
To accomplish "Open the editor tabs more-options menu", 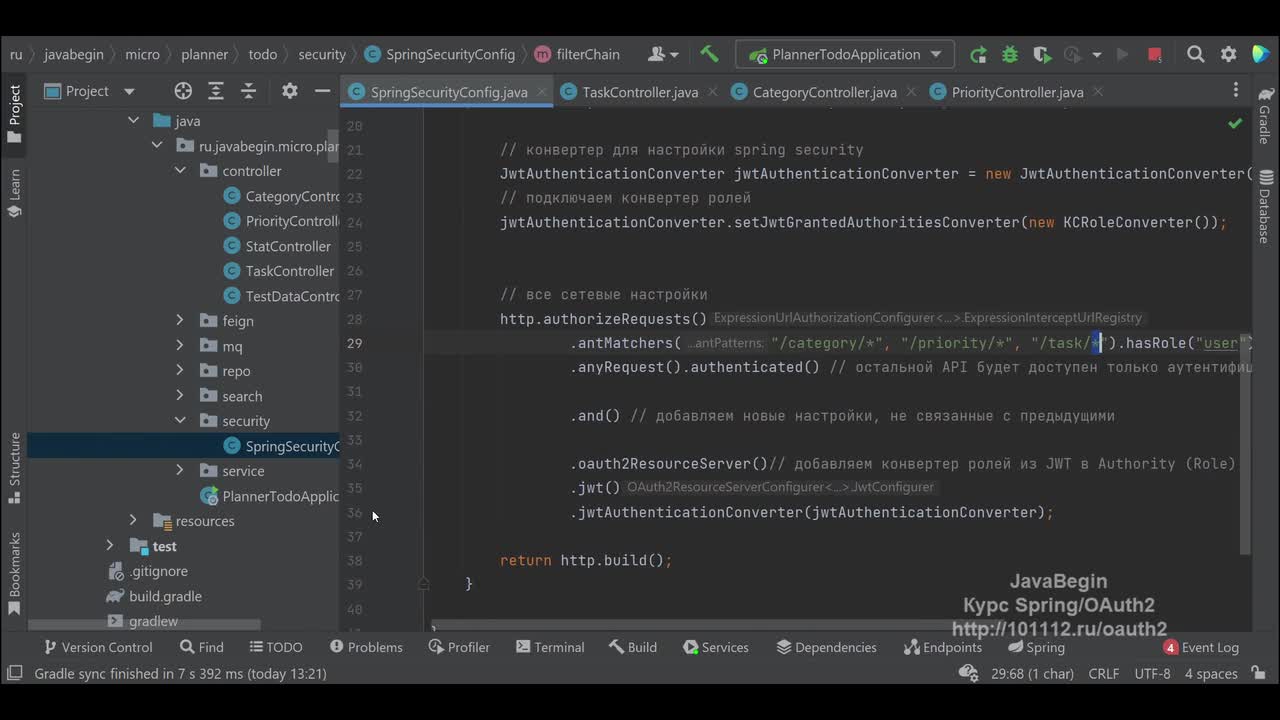I will (1236, 91).
